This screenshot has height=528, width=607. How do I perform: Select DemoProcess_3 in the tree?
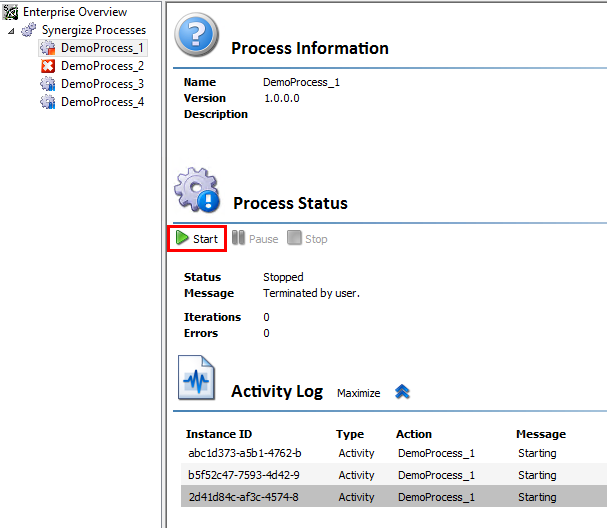(x=102, y=84)
